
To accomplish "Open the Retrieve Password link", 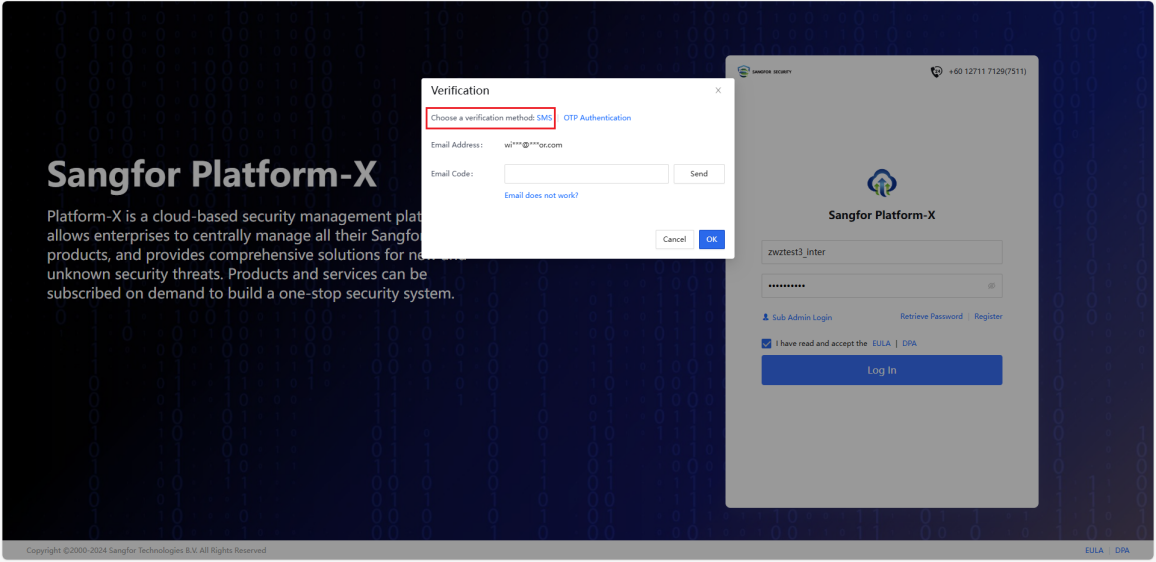I will coord(931,316).
